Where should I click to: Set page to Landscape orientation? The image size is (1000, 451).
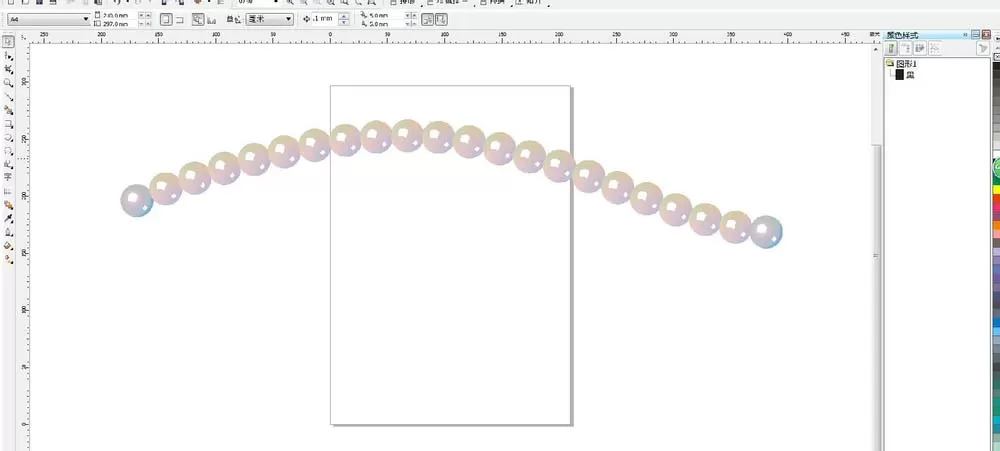pyautogui.click(x=179, y=20)
